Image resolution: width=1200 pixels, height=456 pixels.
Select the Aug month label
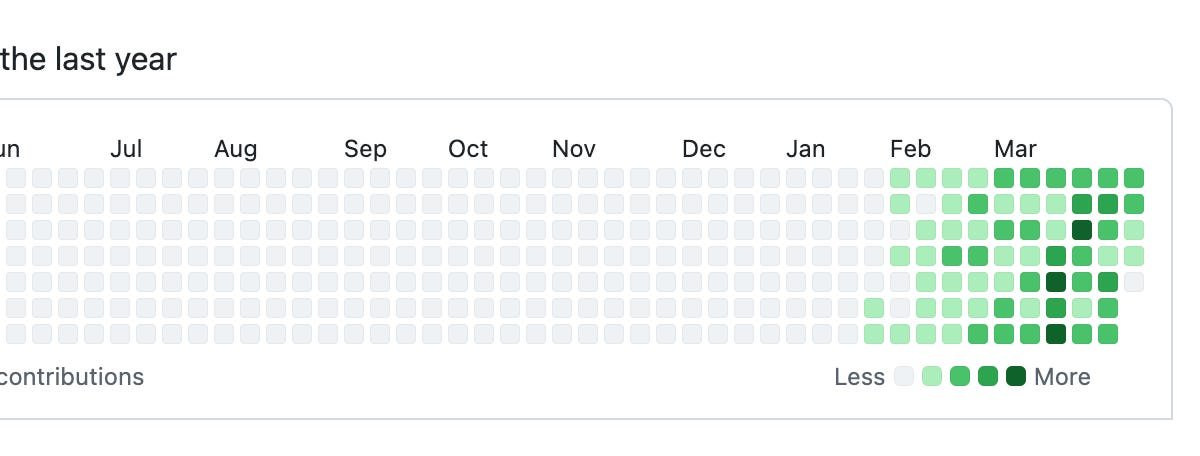pyautogui.click(x=235, y=149)
